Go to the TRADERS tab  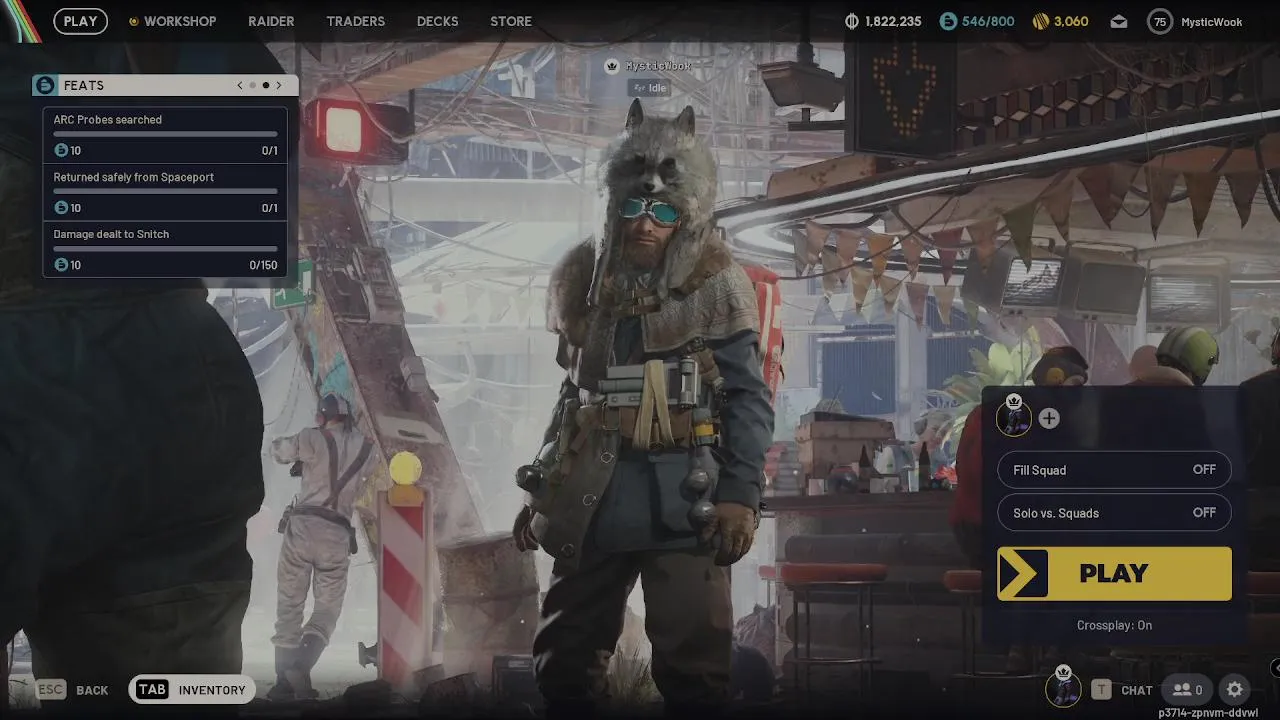[x=355, y=21]
